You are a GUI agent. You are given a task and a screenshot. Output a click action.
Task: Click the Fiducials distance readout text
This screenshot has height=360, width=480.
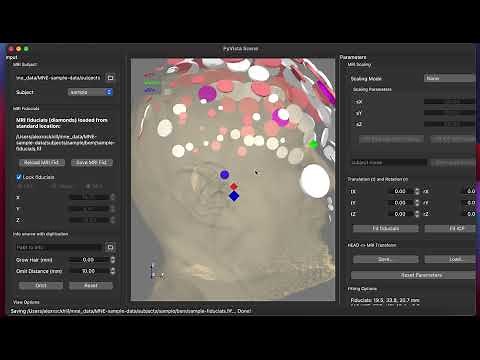[x=385, y=300]
